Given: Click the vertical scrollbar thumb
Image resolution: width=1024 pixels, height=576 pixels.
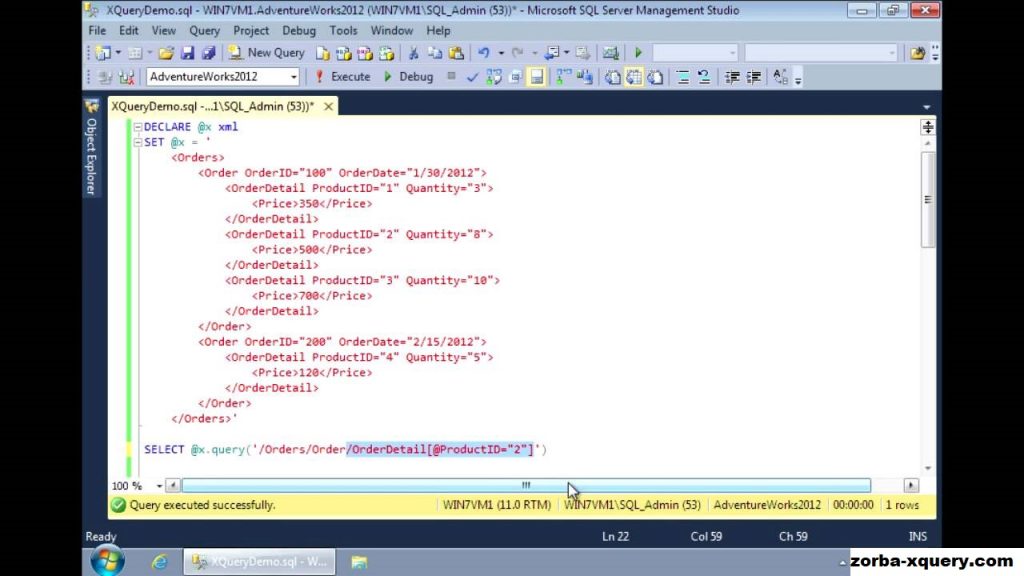Looking at the screenshot, I should click(928, 200).
